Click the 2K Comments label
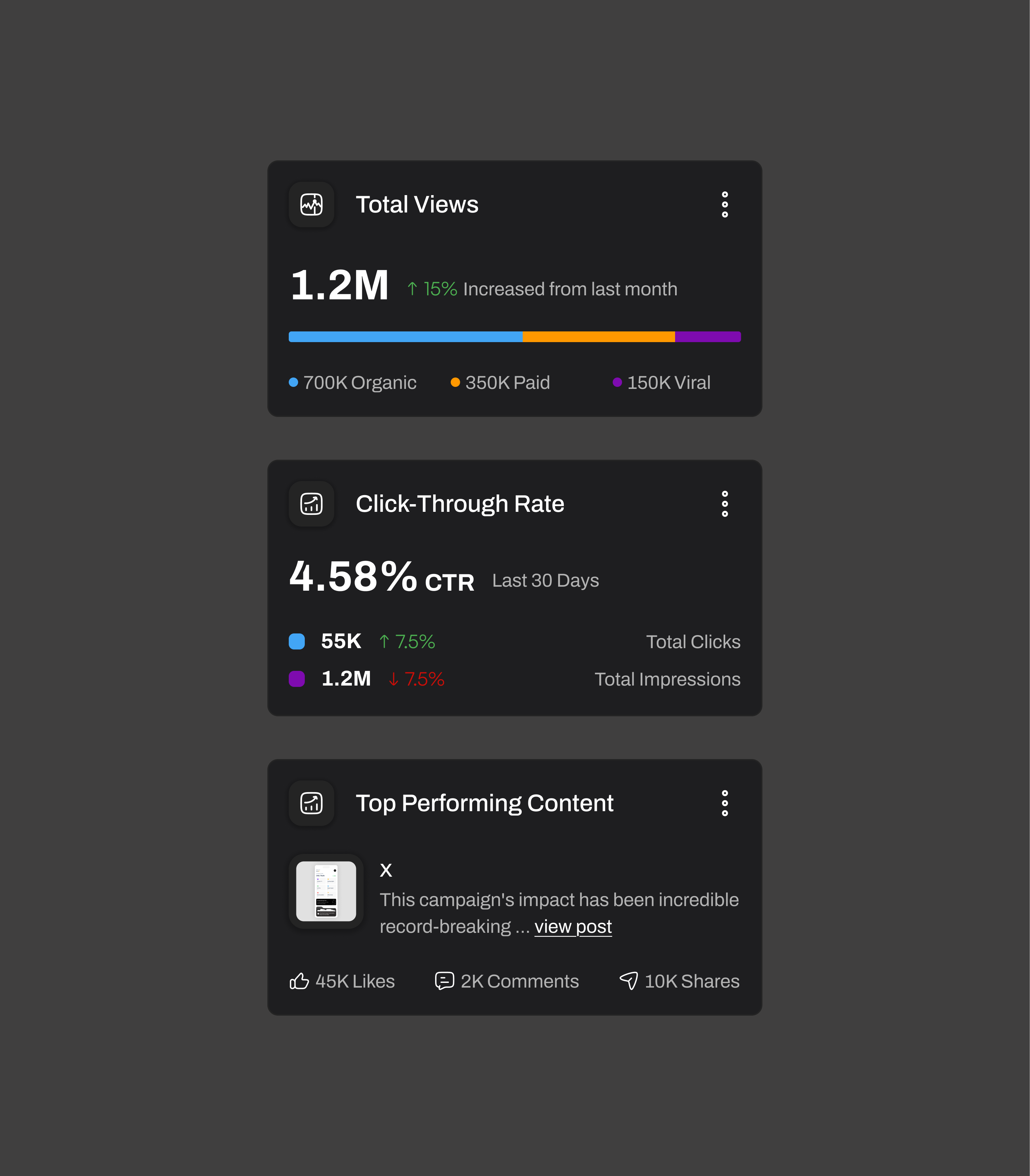Viewport: 1030px width, 1176px height. pyautogui.click(x=520, y=981)
